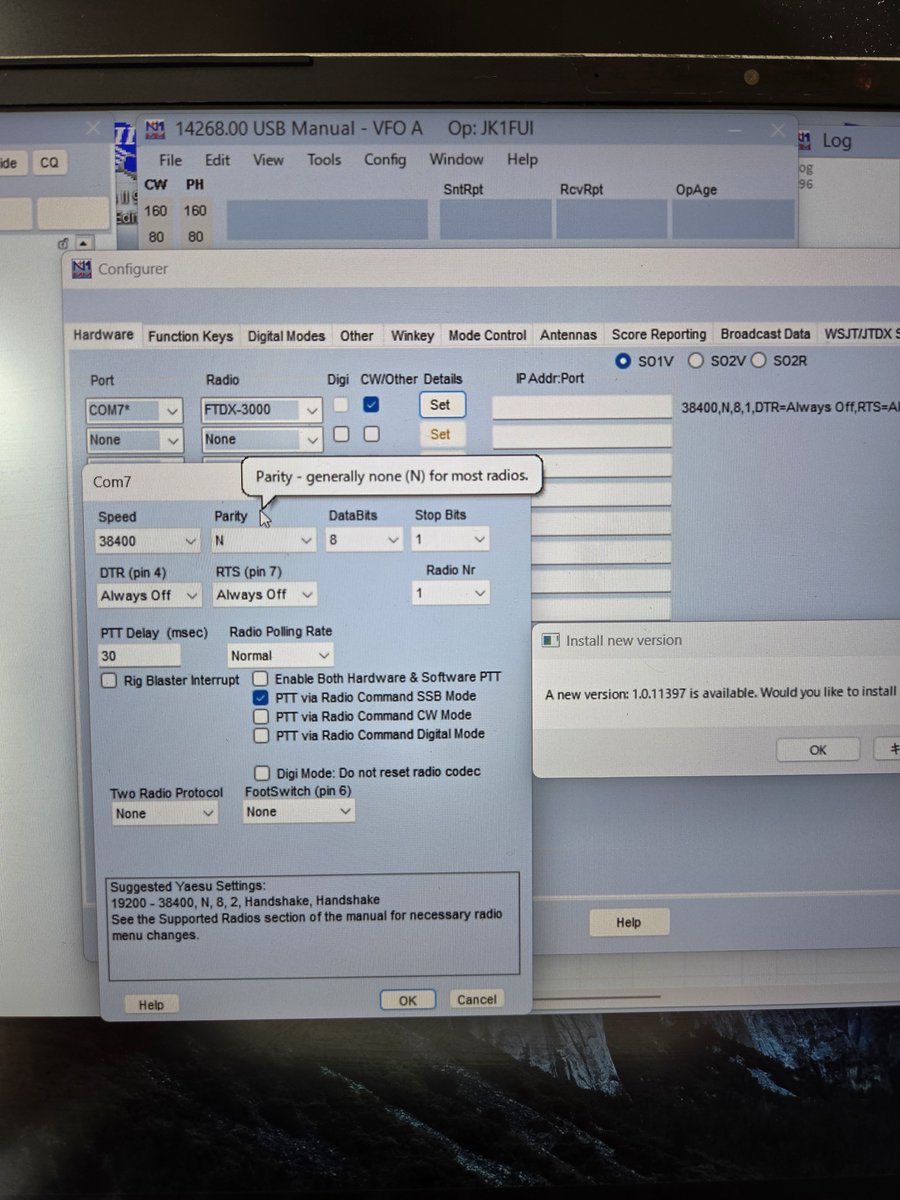Open the Tools menu
The image size is (900, 1200).
pyautogui.click(x=324, y=160)
